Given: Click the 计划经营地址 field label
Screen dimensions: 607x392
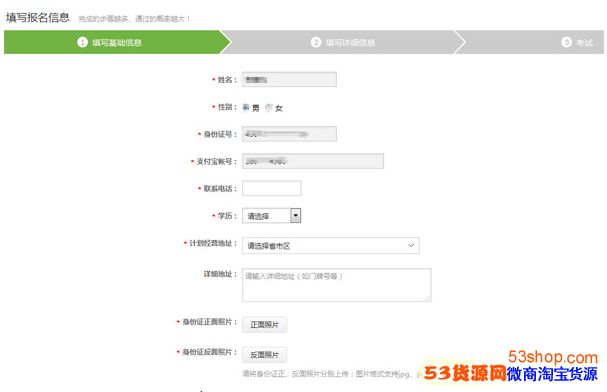Looking at the screenshot, I should 213,243.
